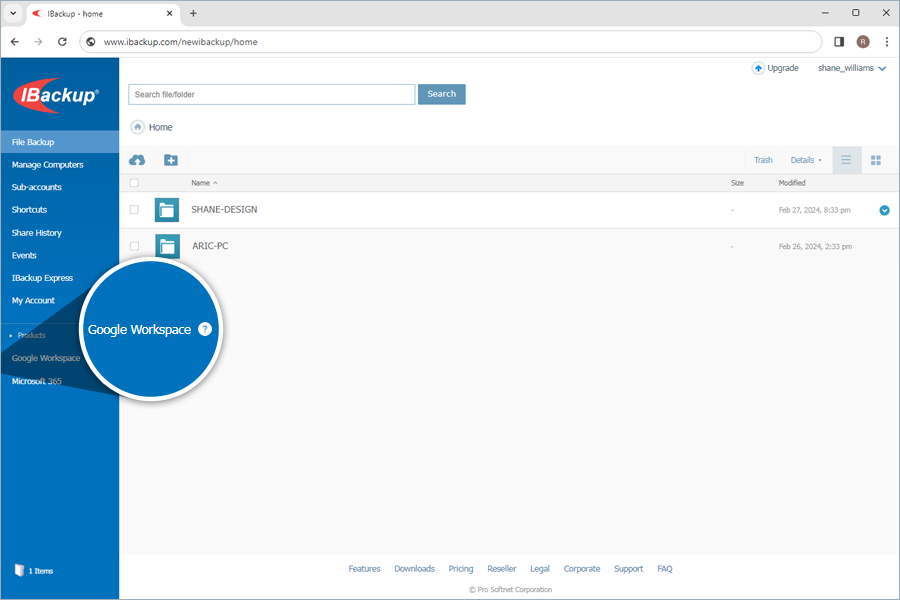Open the Details dropdown menu

[x=806, y=160]
